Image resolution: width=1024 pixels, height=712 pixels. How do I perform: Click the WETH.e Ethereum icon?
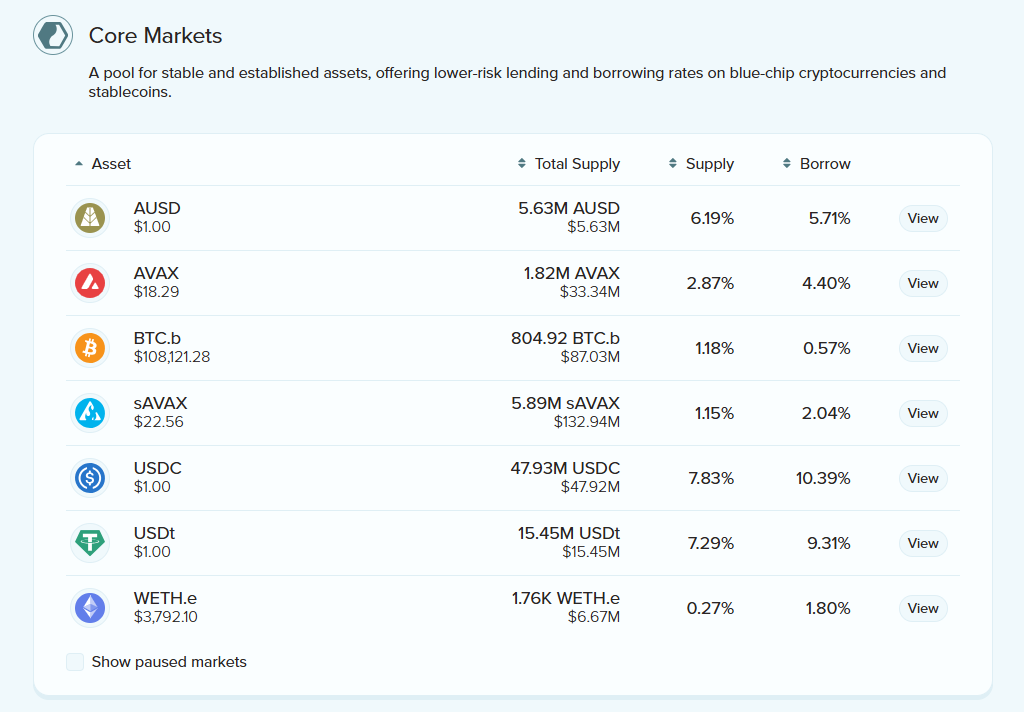(90, 607)
